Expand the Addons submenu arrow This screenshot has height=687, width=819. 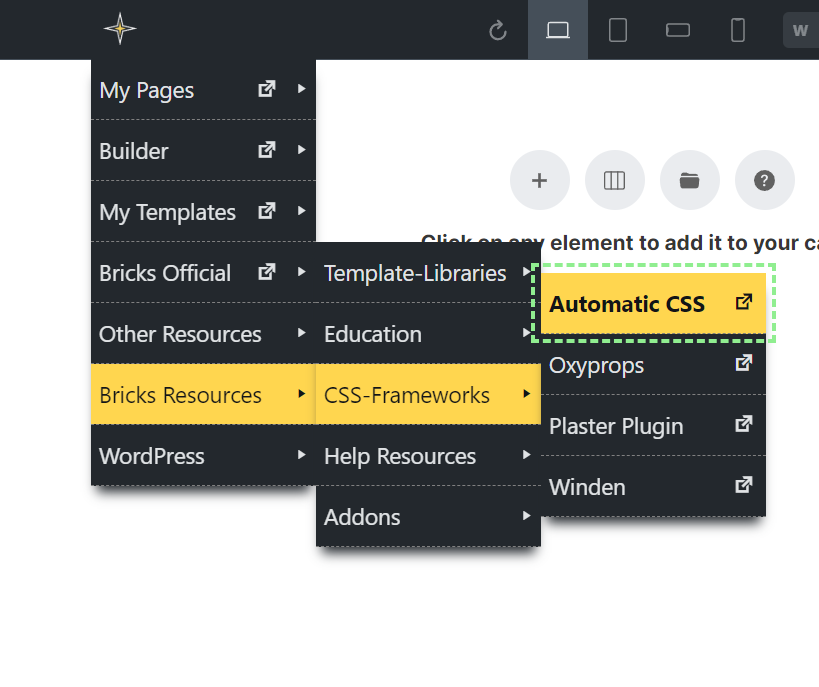tap(526, 517)
